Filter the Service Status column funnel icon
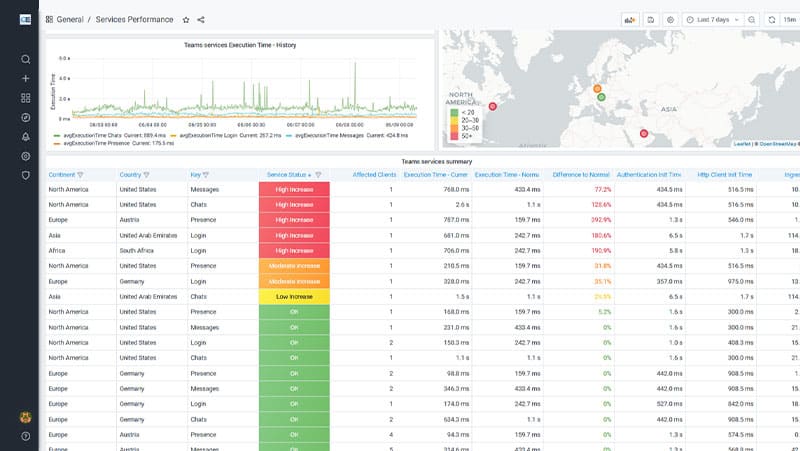 318,175
